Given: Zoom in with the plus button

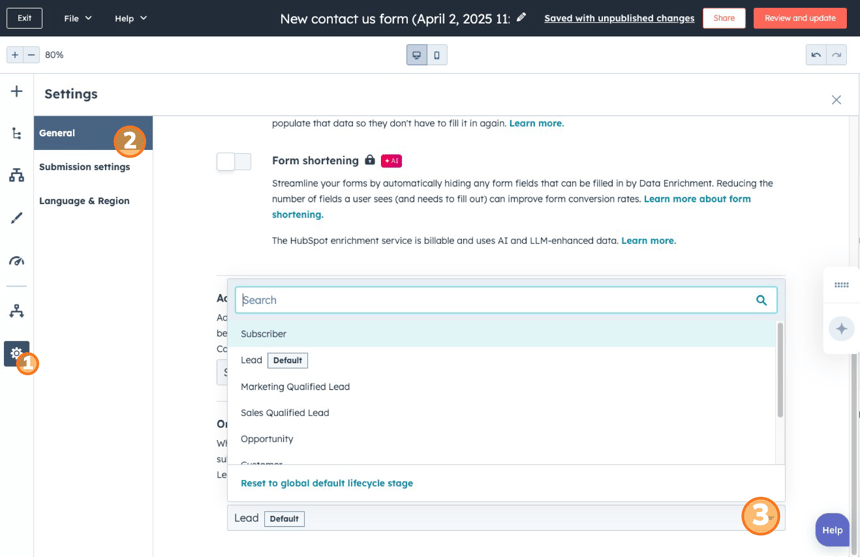Looking at the screenshot, I should 15,55.
